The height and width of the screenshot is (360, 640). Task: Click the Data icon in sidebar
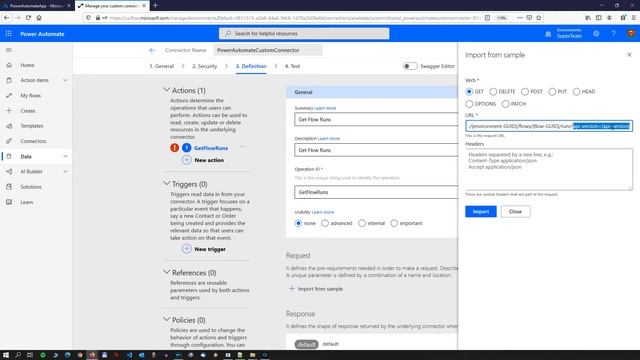[9, 156]
